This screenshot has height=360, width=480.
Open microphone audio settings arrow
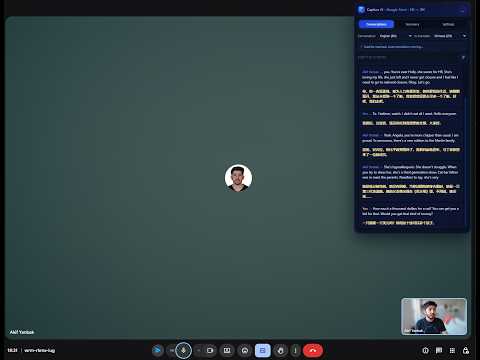[172, 350]
